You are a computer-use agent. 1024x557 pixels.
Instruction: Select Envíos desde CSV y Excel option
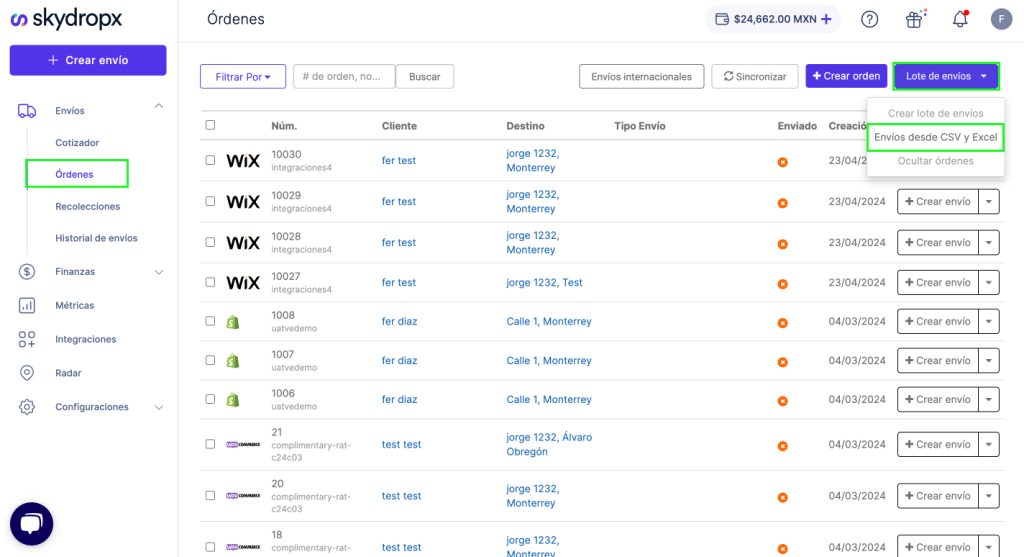point(935,137)
